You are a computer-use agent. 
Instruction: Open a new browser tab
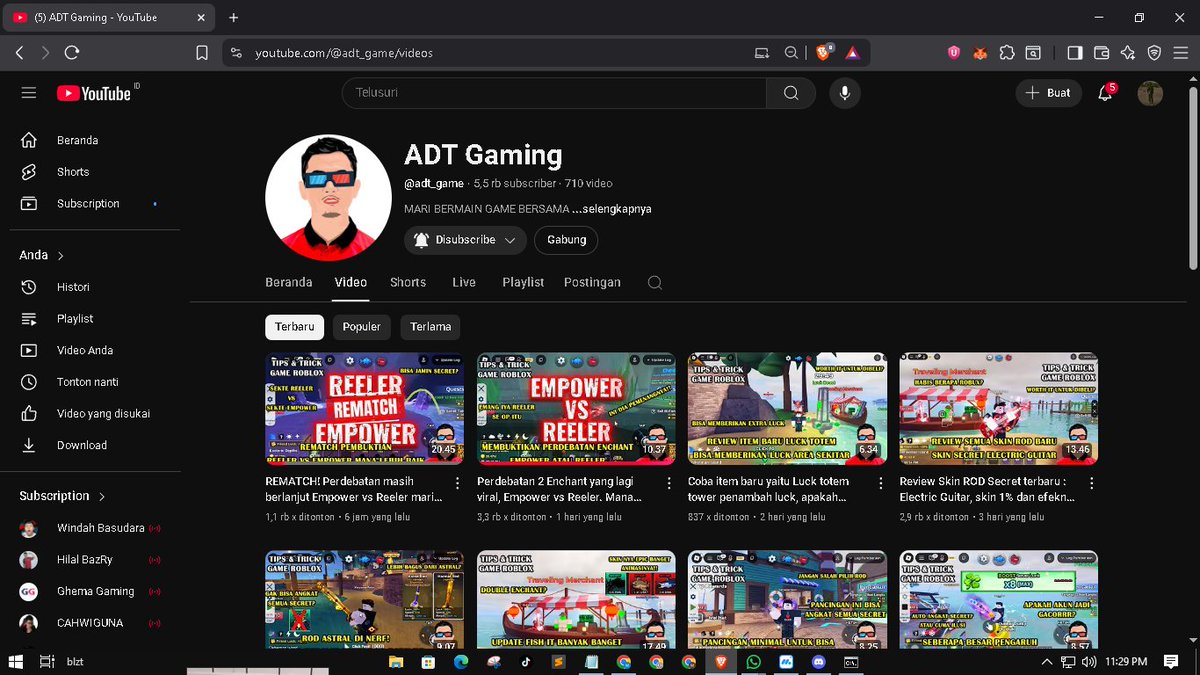[x=233, y=17]
